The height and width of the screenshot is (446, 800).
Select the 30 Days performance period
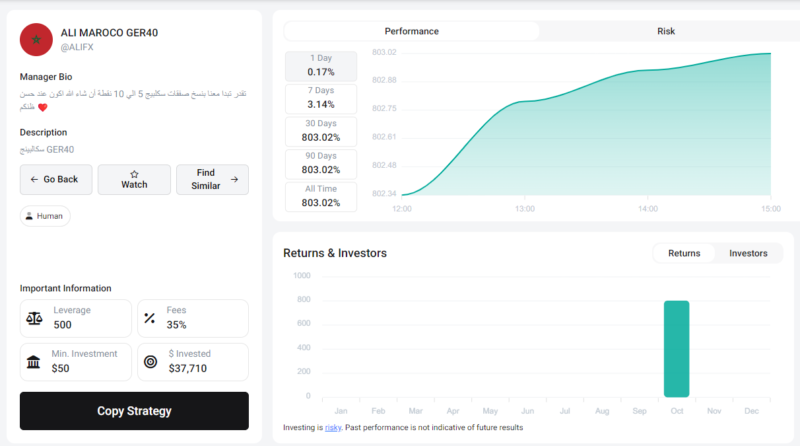pyautogui.click(x=321, y=131)
